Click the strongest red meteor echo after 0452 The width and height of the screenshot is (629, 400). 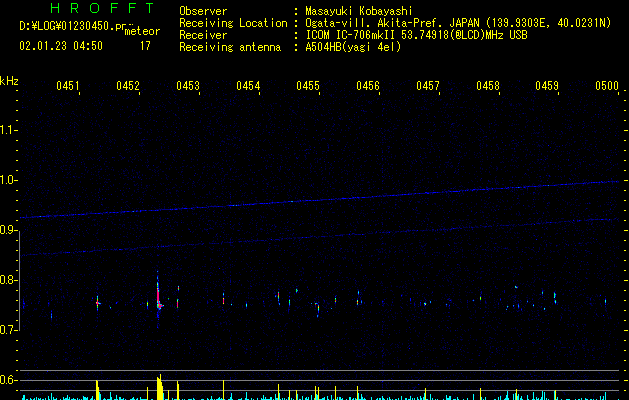(x=158, y=299)
